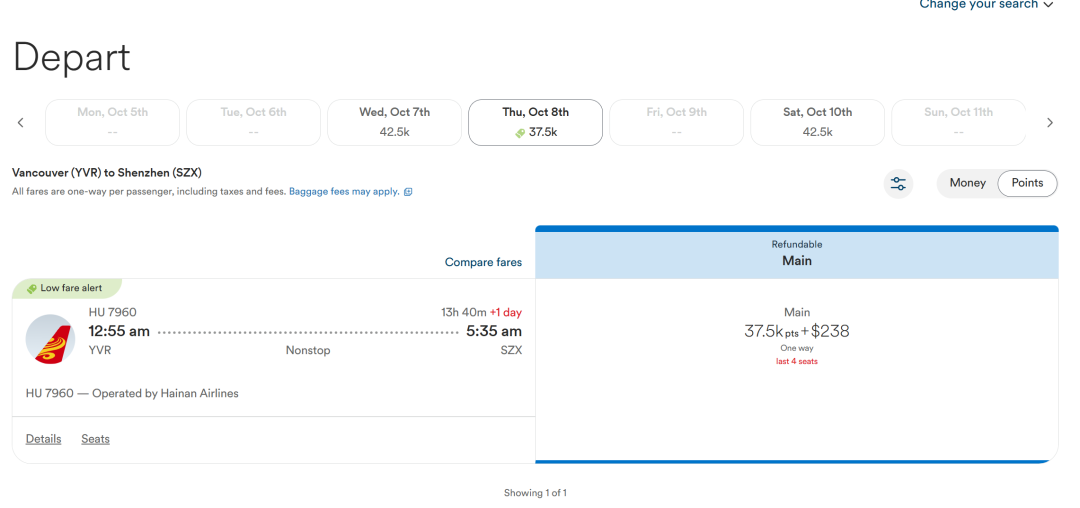Click the next dates right arrow
Viewport: 1080px width, 508px height.
point(1050,123)
